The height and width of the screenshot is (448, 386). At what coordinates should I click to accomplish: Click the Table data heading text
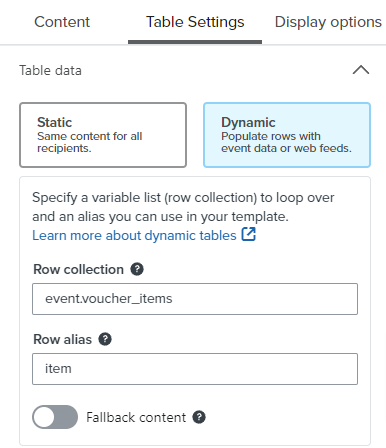coord(50,70)
